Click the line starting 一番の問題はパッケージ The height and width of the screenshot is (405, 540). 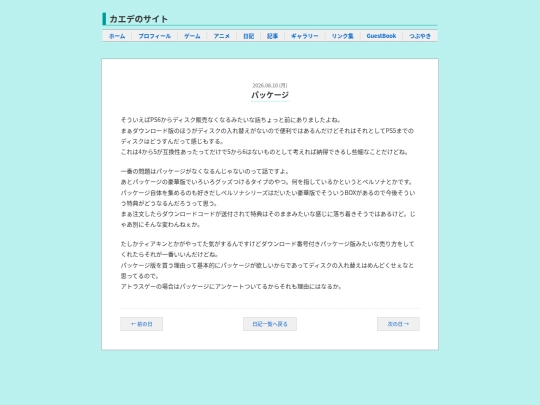[205, 171]
